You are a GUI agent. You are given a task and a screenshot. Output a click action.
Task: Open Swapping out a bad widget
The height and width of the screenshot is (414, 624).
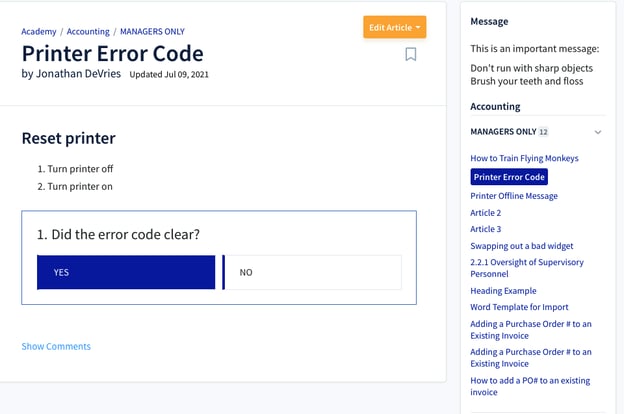(x=522, y=246)
